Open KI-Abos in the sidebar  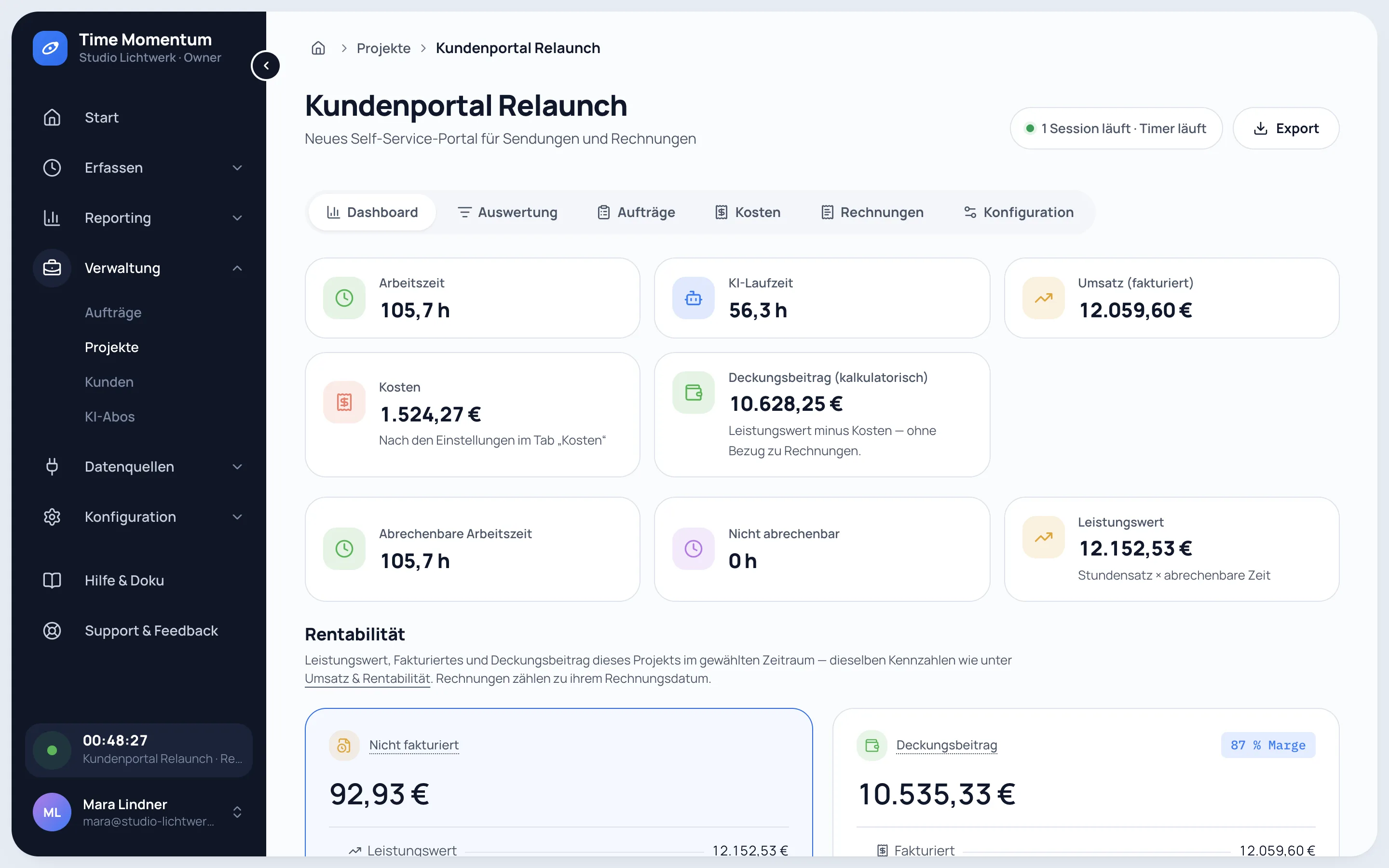109,417
